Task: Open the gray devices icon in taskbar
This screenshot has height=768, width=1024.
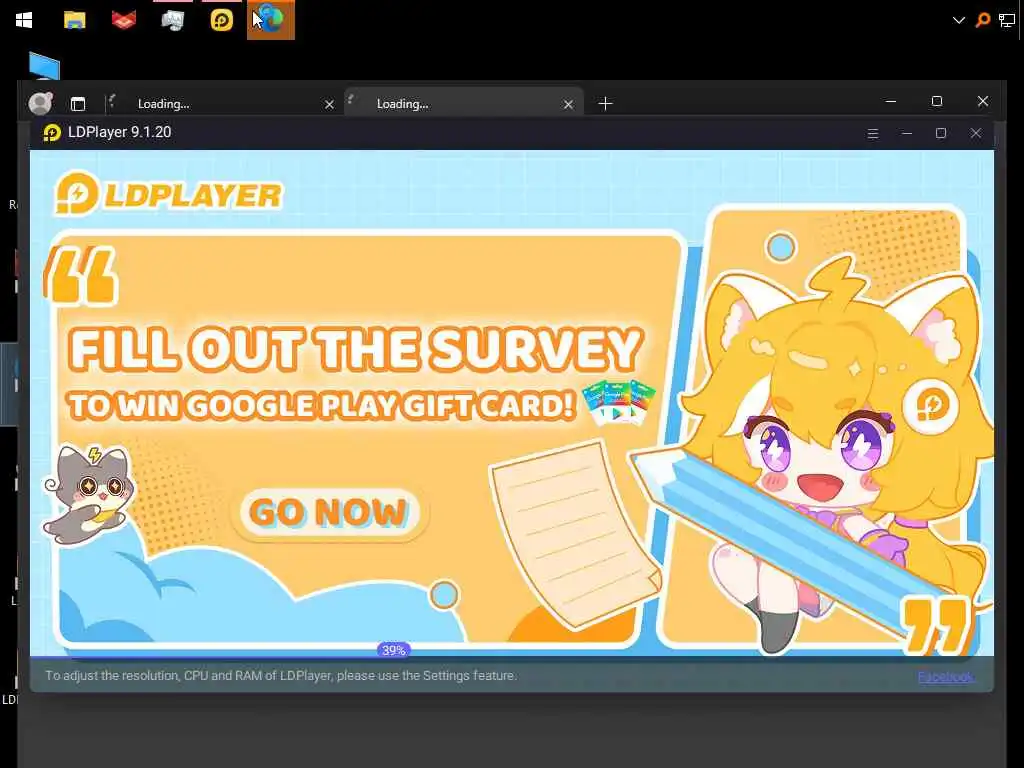Action: (172, 20)
